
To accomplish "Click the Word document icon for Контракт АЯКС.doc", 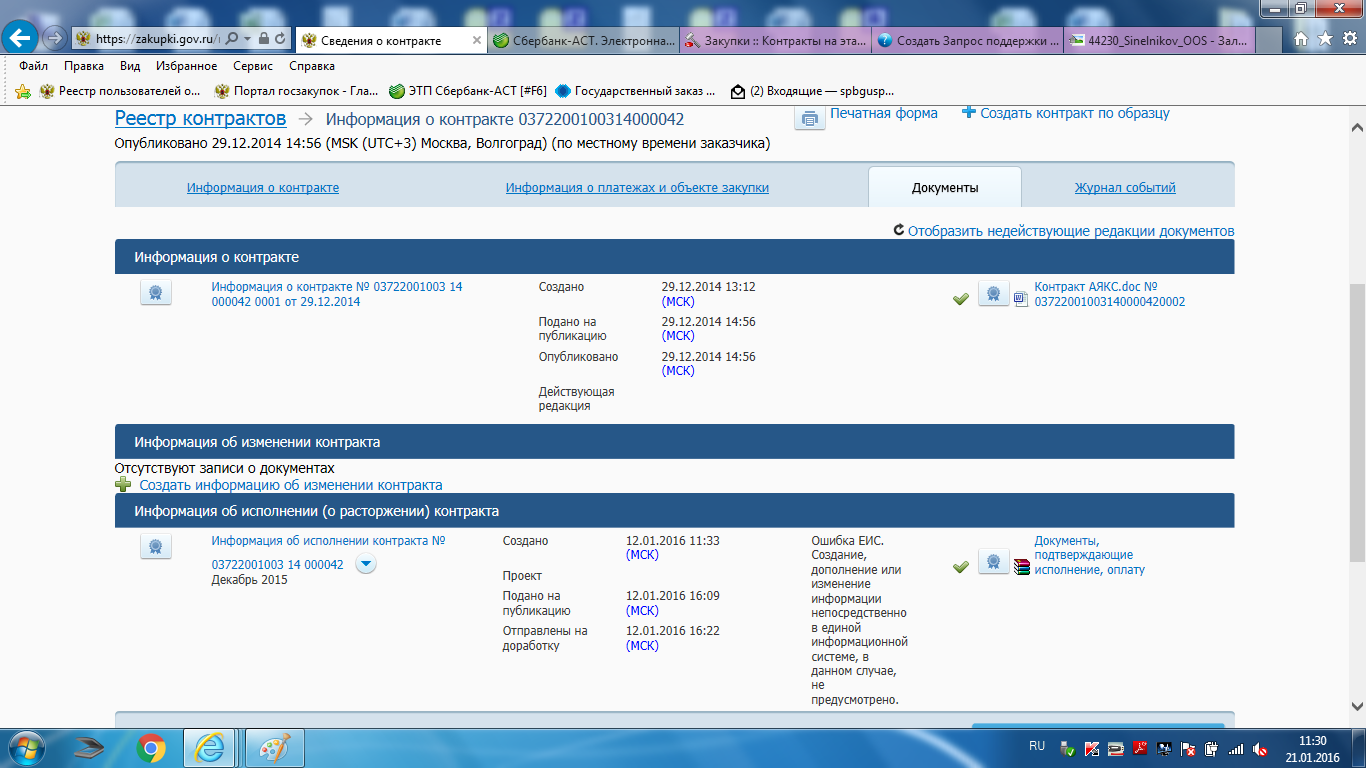I will [x=1021, y=298].
